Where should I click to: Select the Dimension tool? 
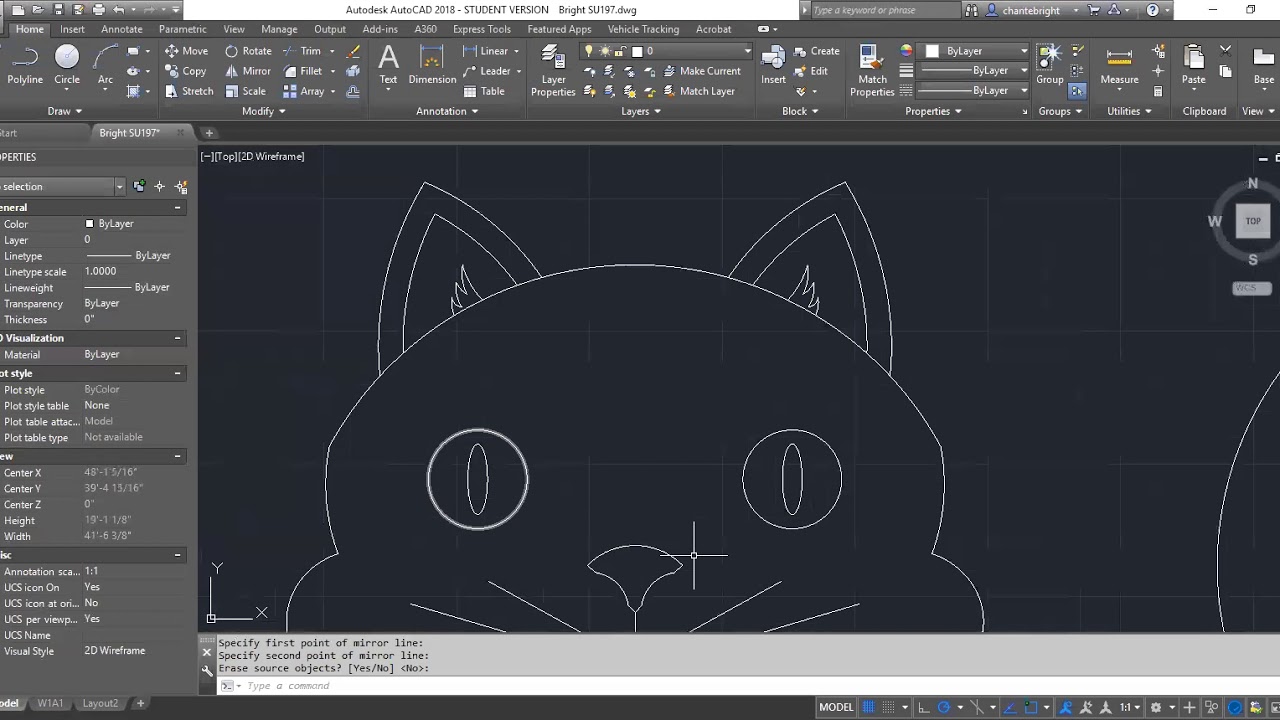(x=432, y=65)
